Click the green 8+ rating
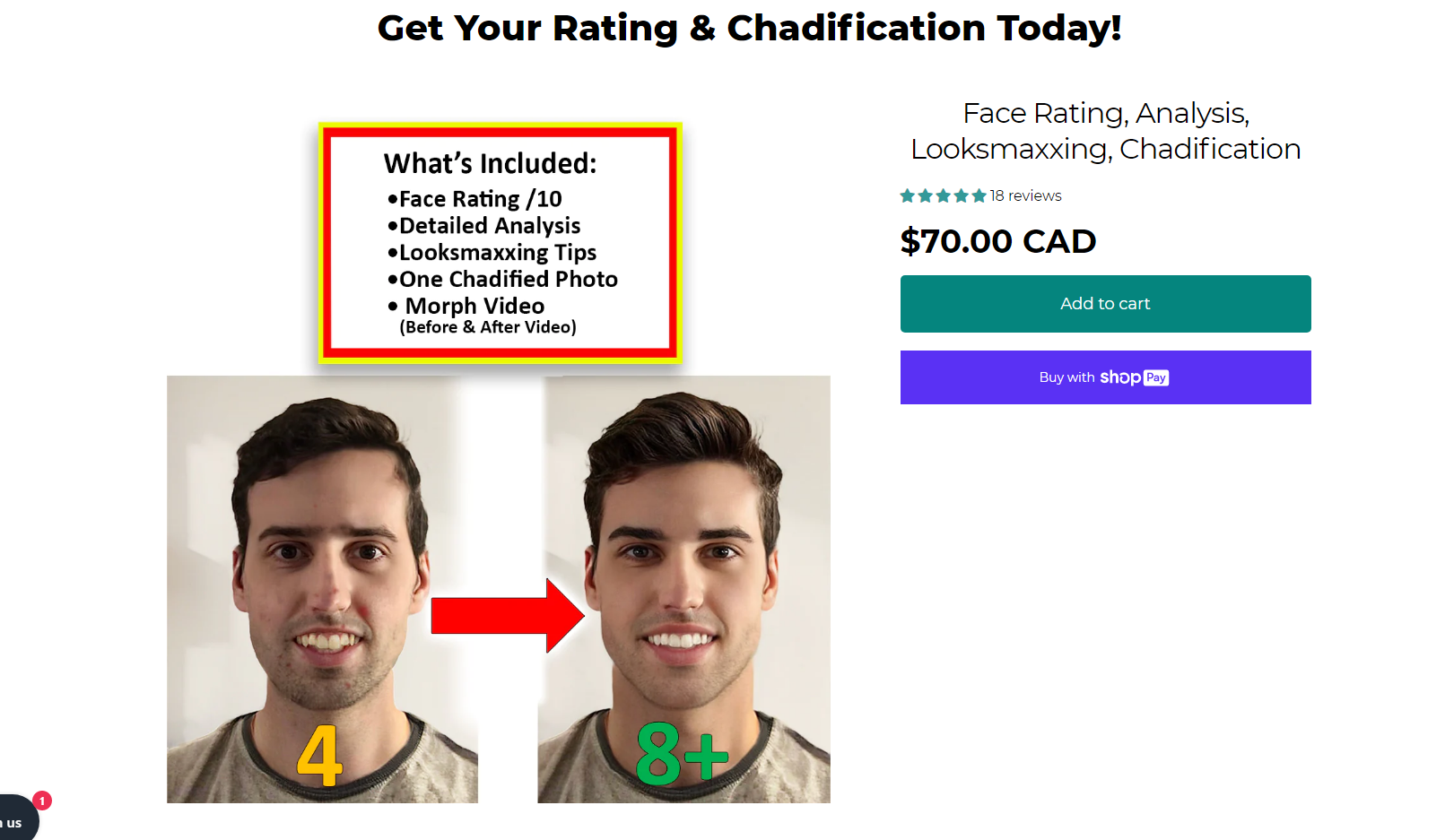 (x=682, y=754)
